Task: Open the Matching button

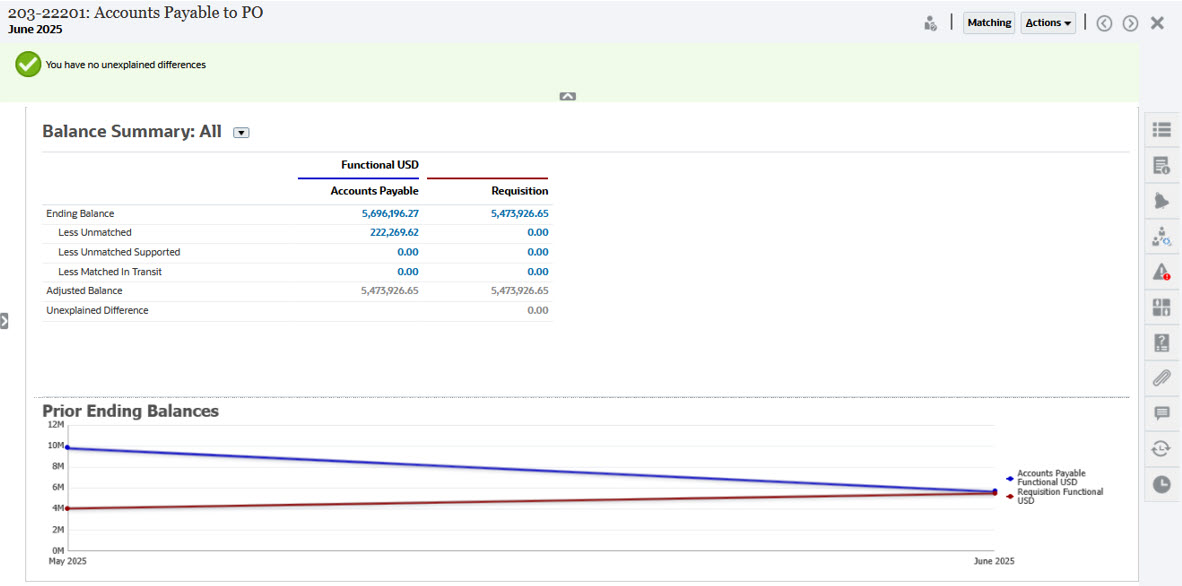Action: [x=989, y=23]
